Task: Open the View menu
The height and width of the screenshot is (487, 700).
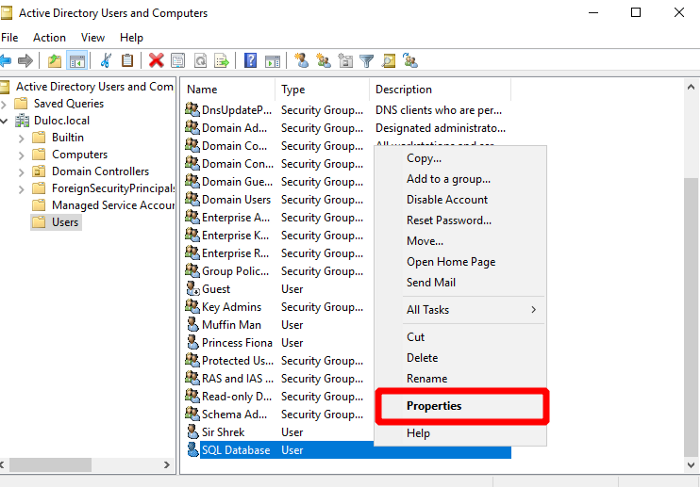Action: [x=92, y=37]
